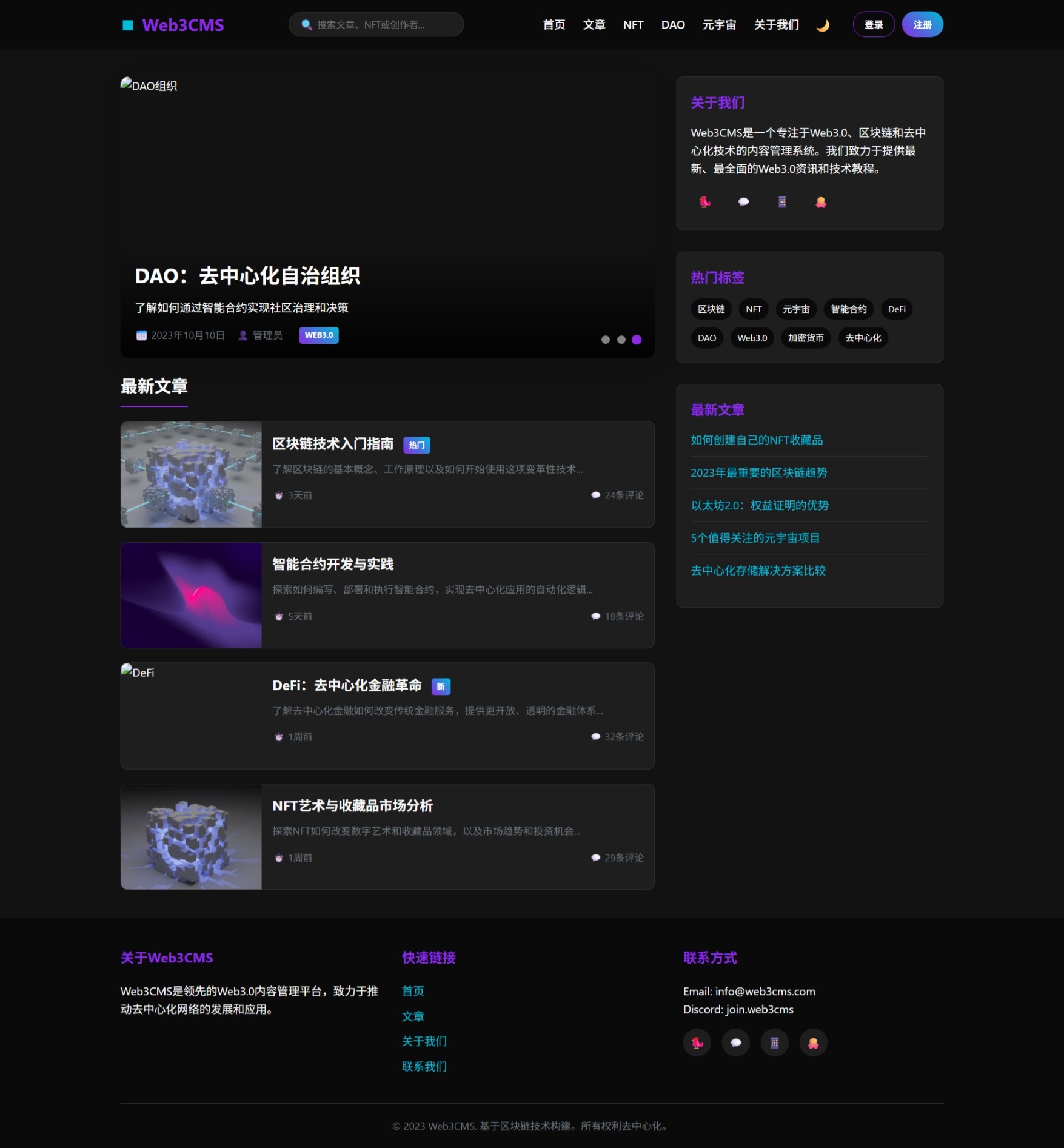1064x1148 pixels.
Task: Click the 登录 button
Action: pyautogui.click(x=874, y=24)
